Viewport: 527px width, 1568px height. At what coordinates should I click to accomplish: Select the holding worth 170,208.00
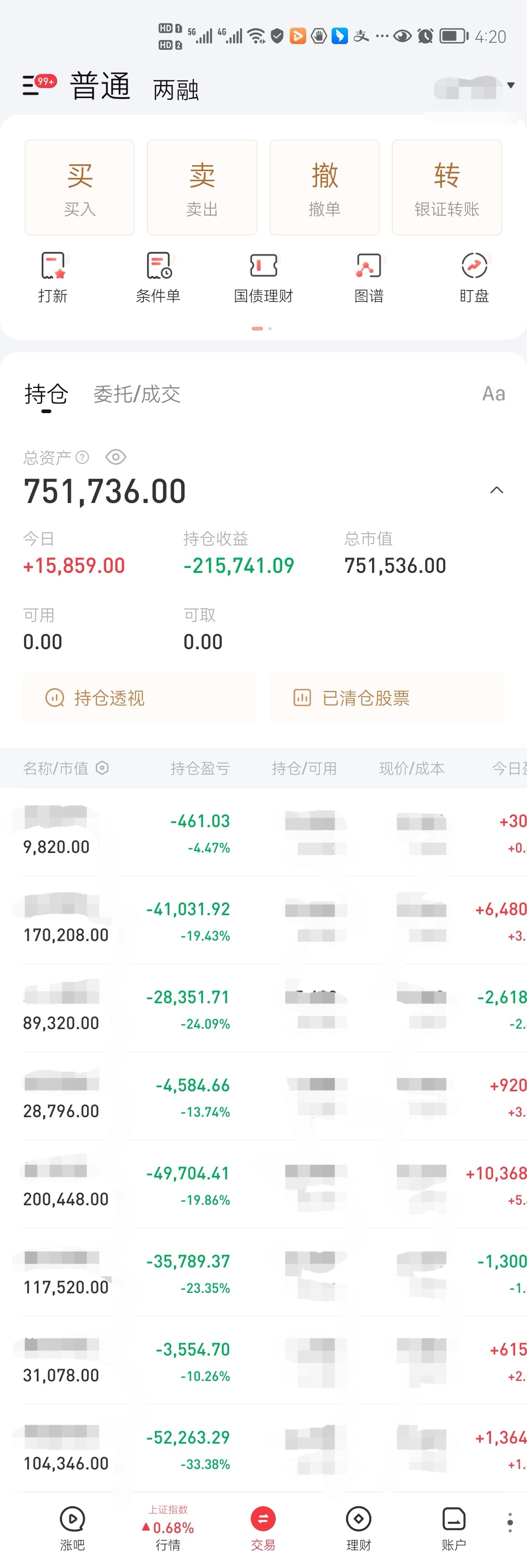point(263,920)
